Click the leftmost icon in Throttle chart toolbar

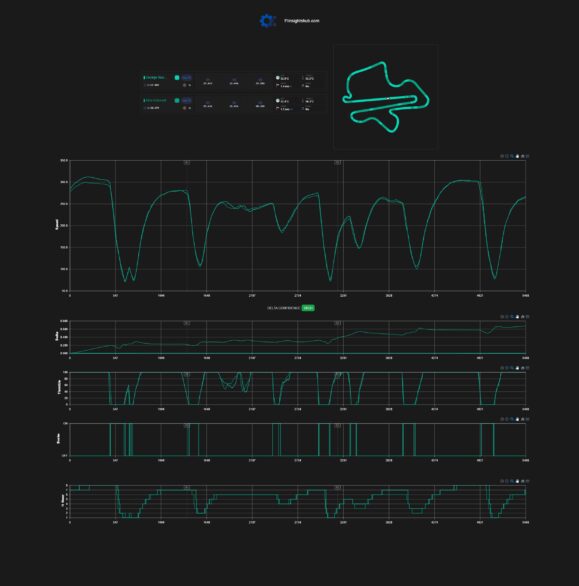coord(502,368)
